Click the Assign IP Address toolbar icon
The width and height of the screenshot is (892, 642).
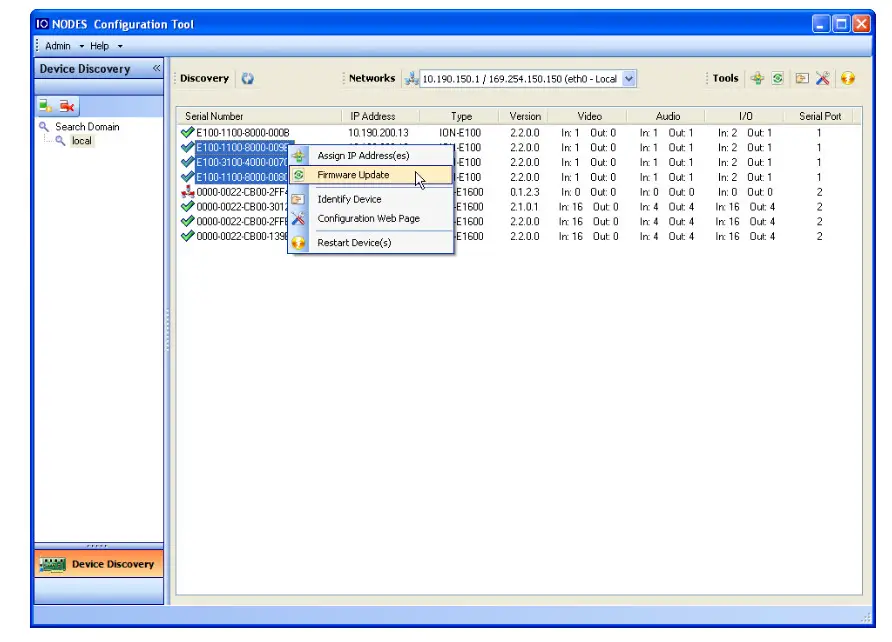point(758,79)
